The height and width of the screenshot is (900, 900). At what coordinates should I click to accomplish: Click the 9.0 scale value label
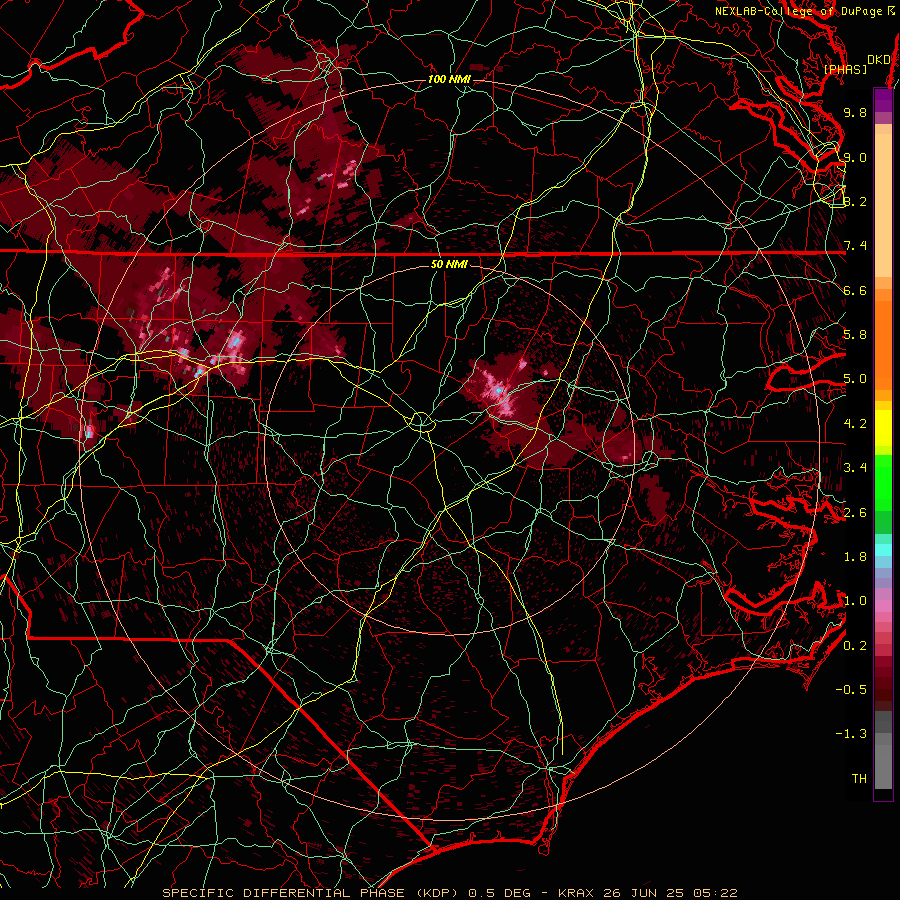855,157
